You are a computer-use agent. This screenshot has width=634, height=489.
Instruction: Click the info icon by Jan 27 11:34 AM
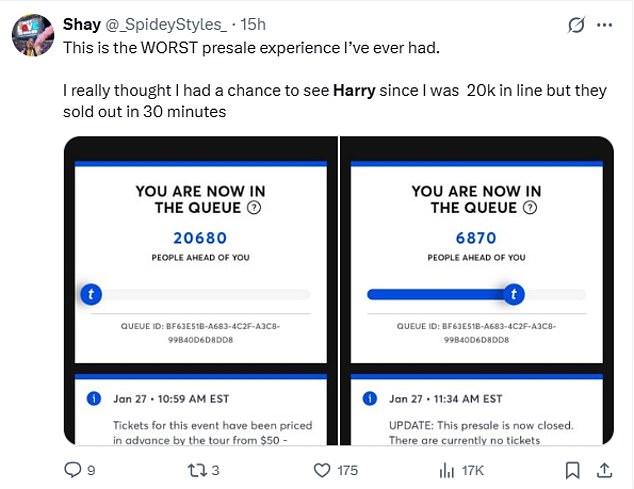click(x=370, y=398)
